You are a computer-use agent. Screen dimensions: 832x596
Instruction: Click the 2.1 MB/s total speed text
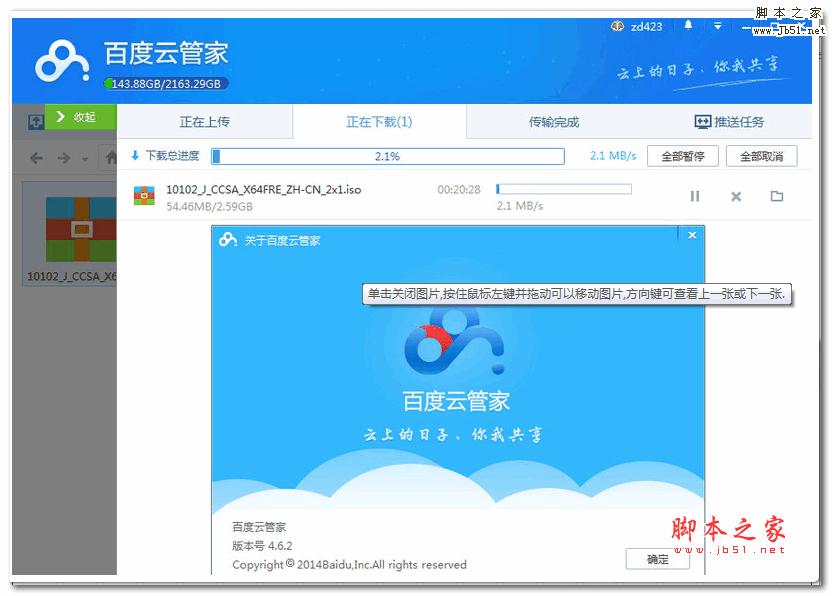click(x=613, y=156)
